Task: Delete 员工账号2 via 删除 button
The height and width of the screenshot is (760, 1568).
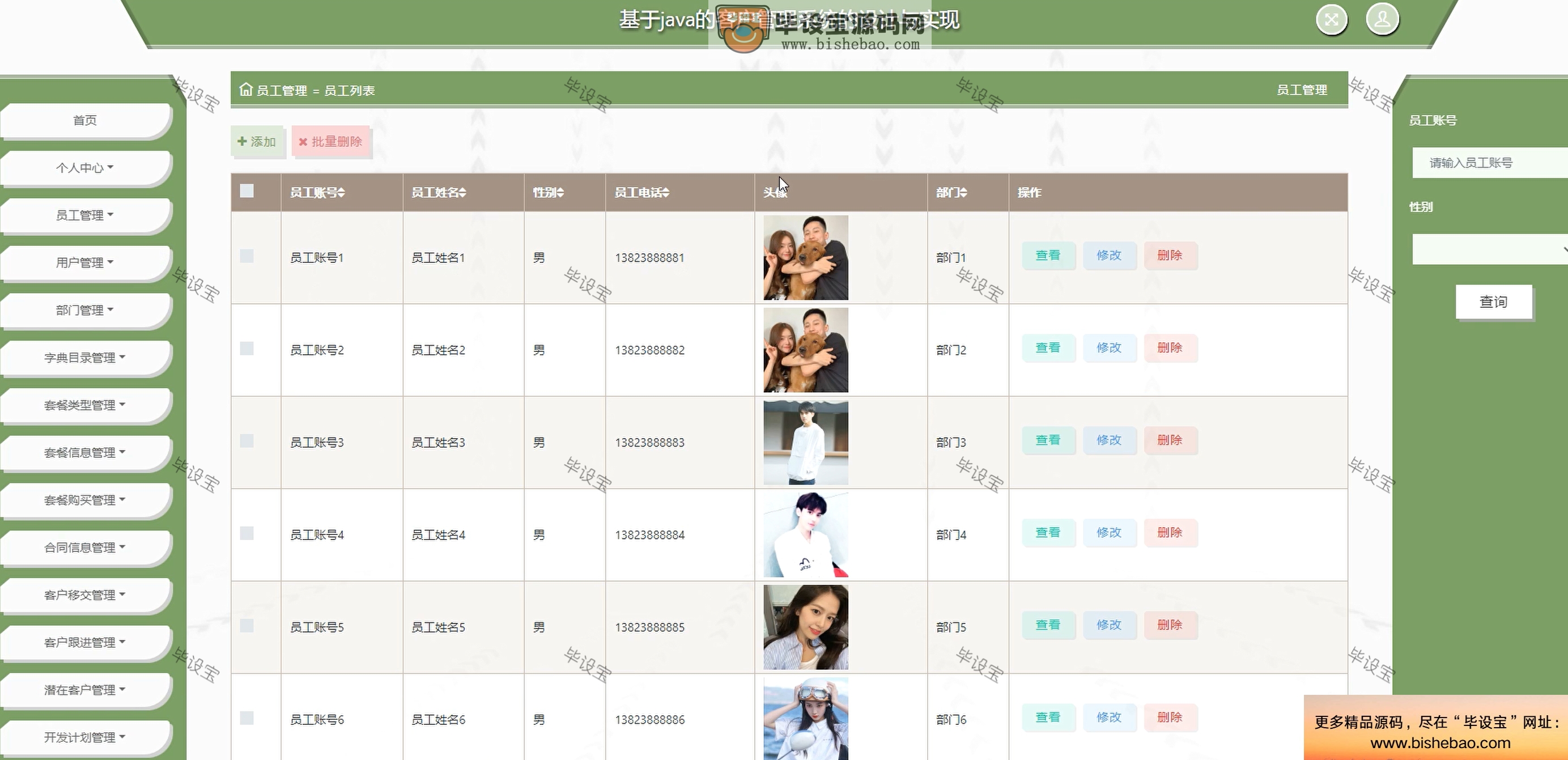Action: pyautogui.click(x=1170, y=348)
